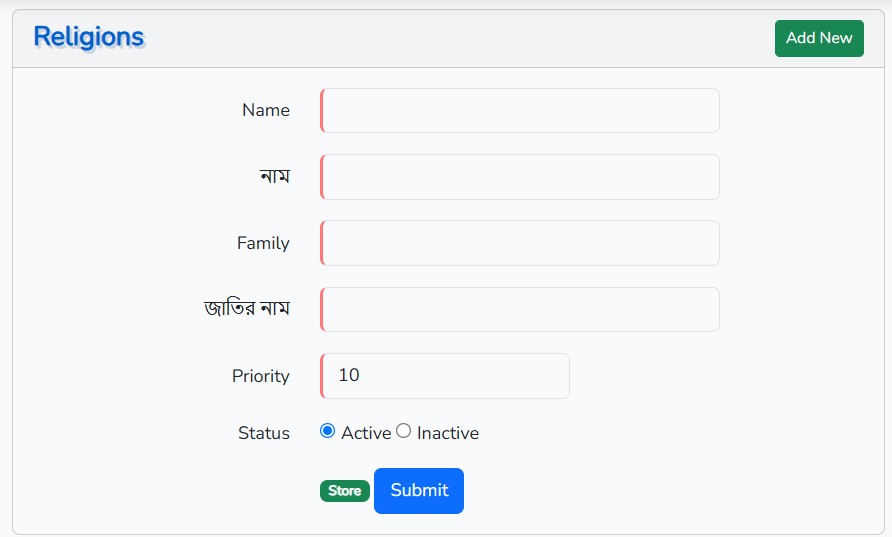Click into the Family text field
892x537 pixels.
pyautogui.click(x=520, y=243)
